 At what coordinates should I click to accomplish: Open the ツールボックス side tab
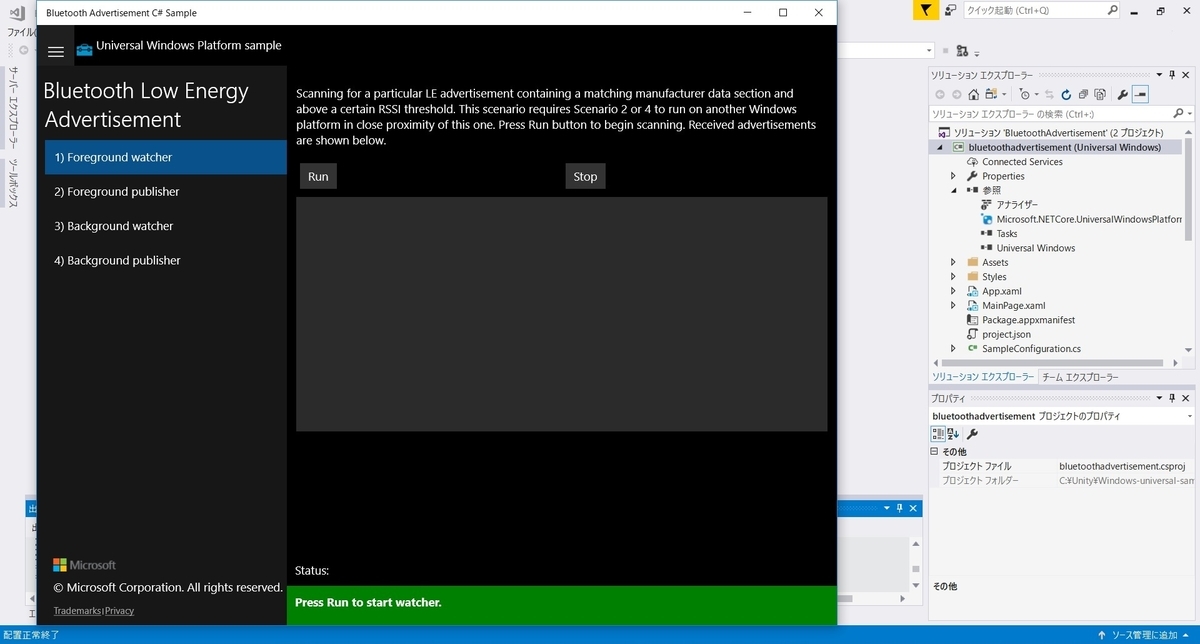(x=13, y=183)
